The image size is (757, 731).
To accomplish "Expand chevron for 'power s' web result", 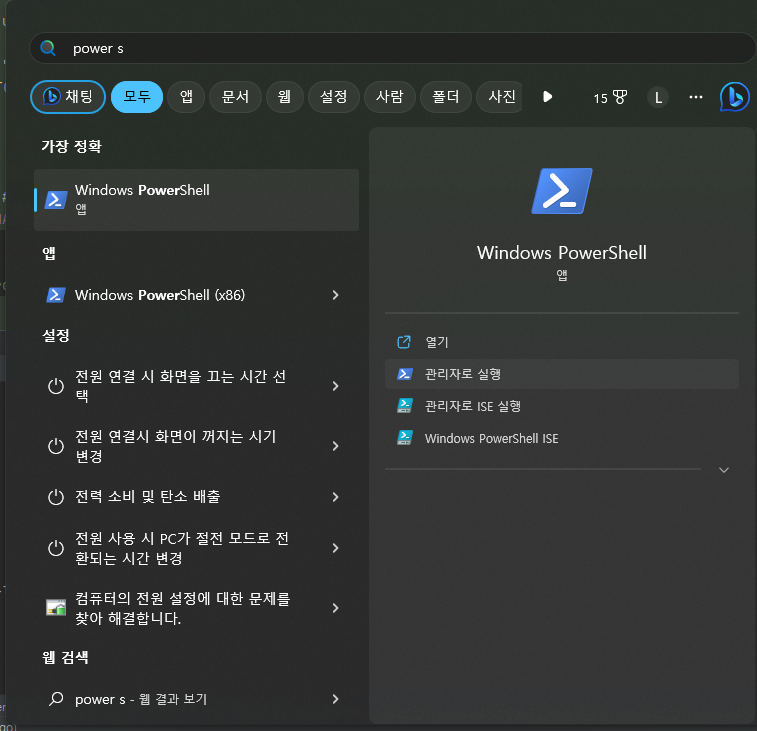I will (336, 699).
